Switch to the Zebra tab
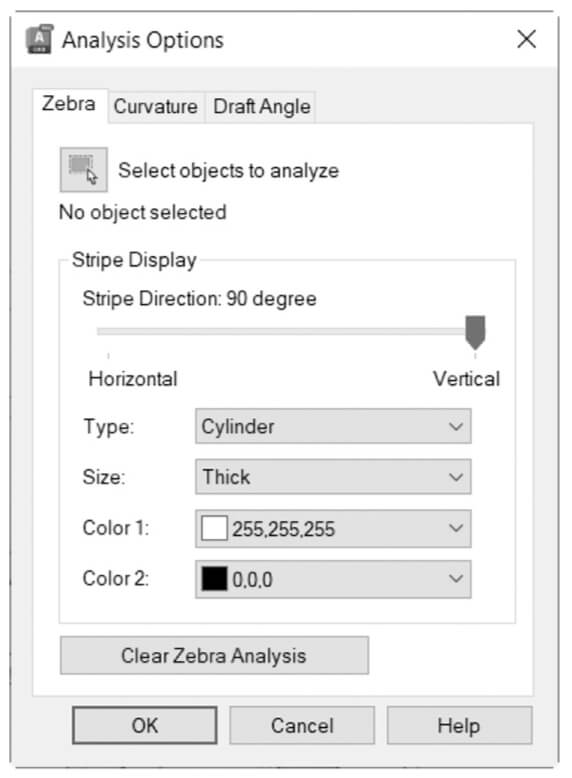 point(69,104)
